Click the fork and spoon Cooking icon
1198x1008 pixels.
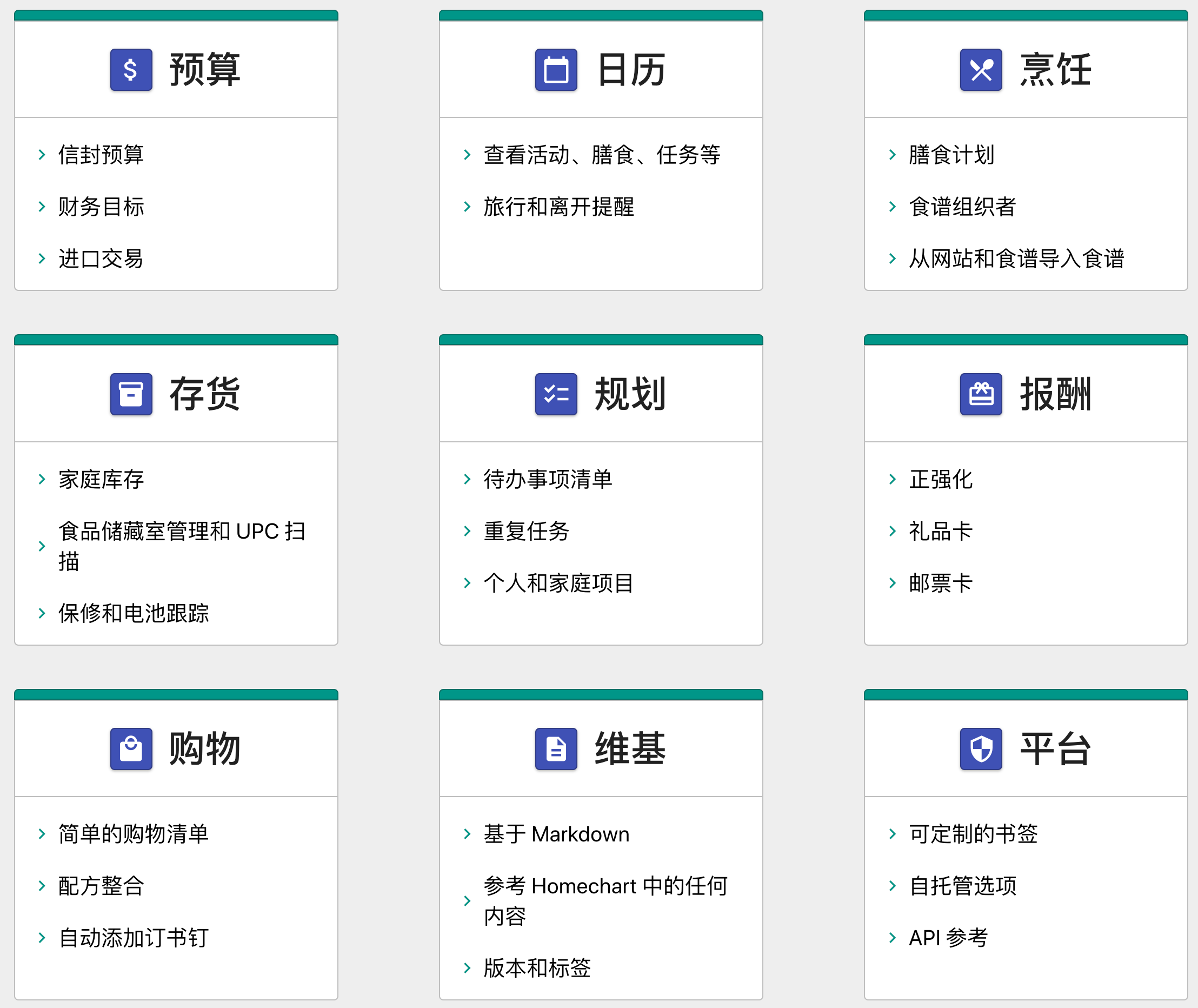(980, 70)
